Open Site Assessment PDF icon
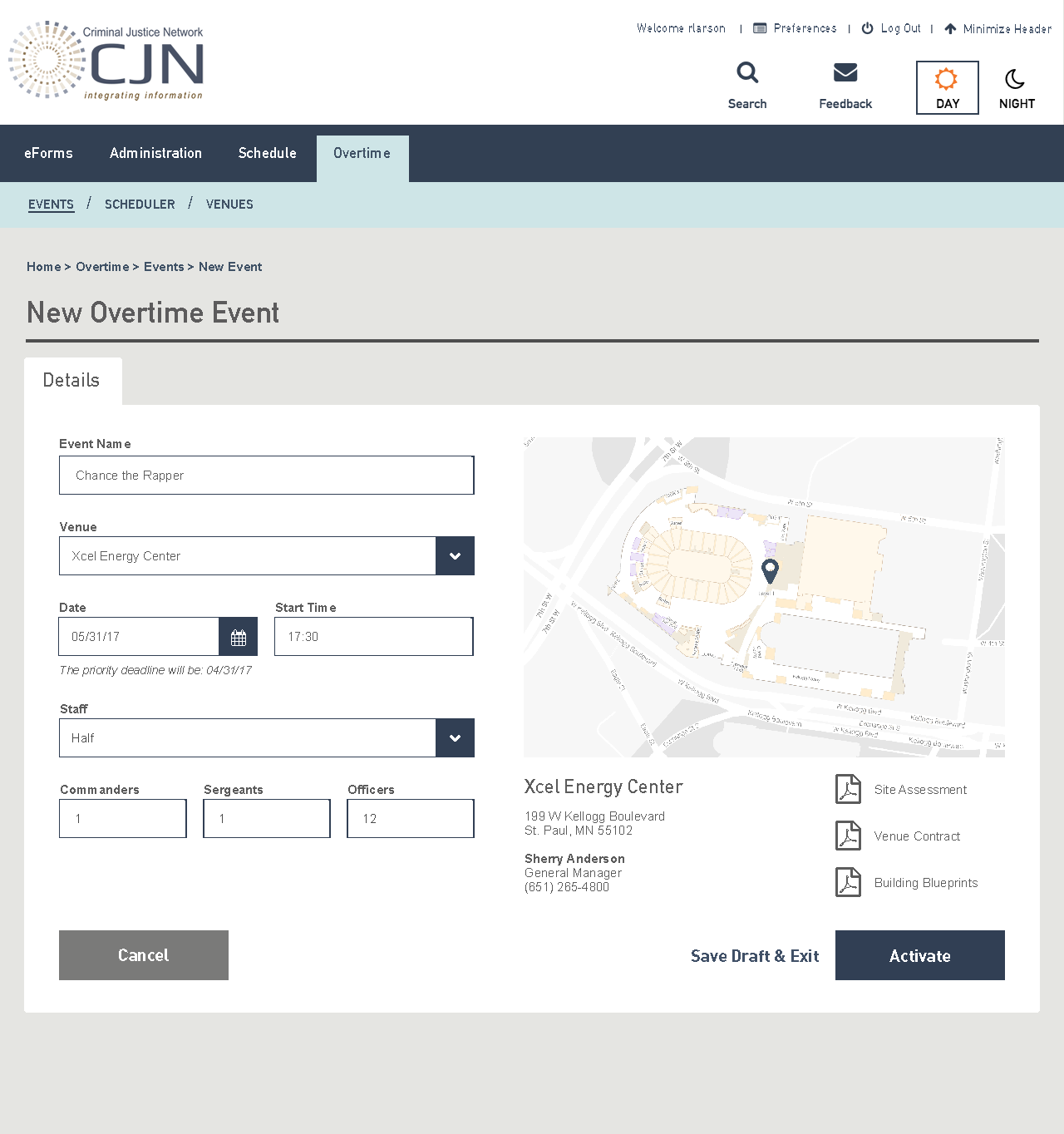 click(848, 789)
